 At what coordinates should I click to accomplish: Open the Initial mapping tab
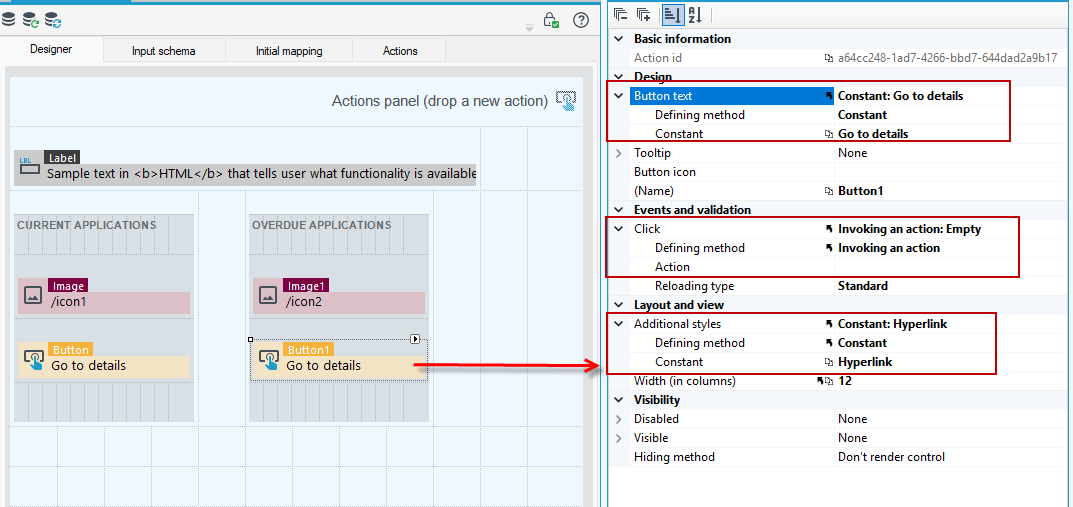point(289,51)
